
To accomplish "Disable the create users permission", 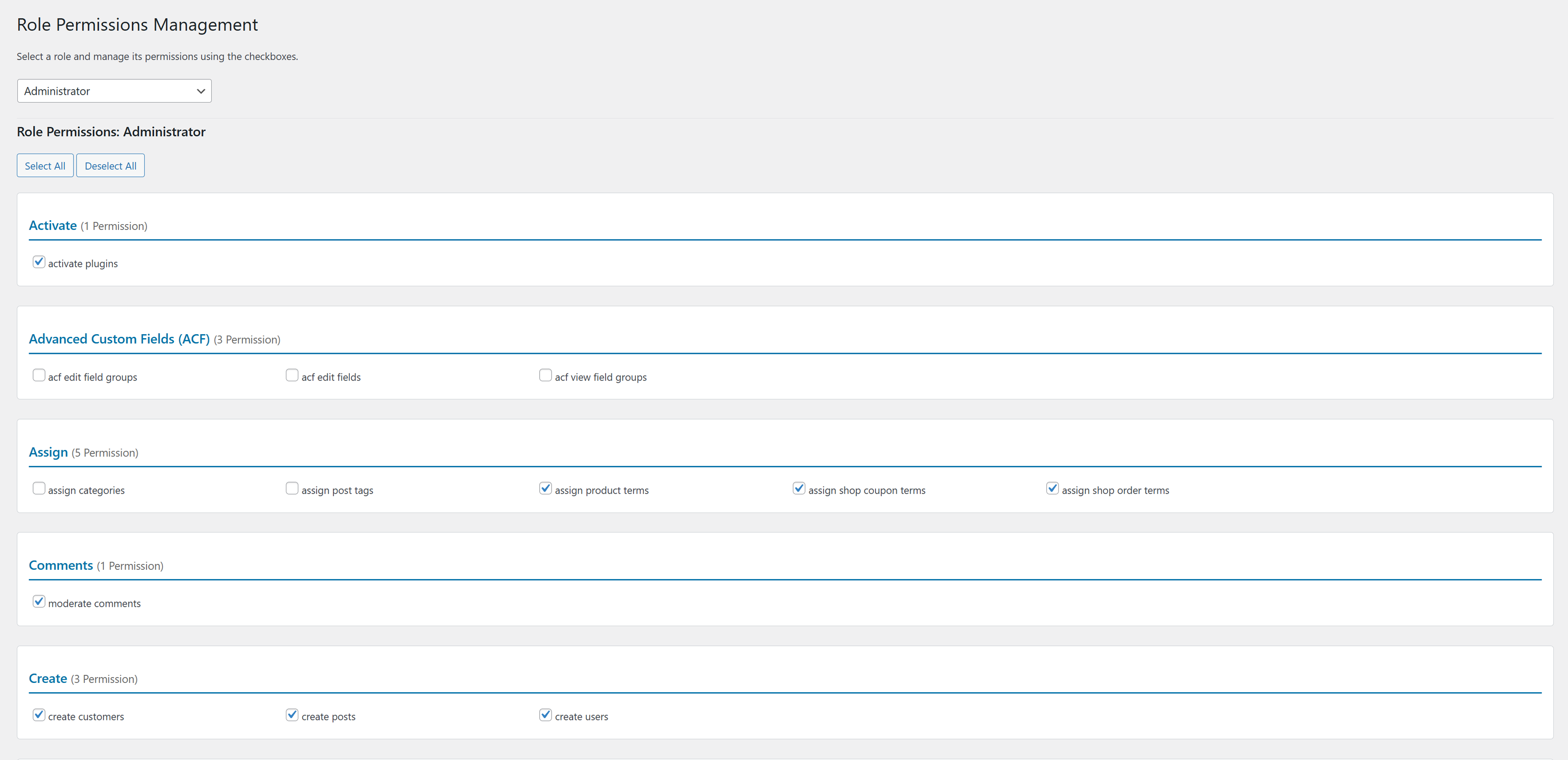I will (x=545, y=714).
